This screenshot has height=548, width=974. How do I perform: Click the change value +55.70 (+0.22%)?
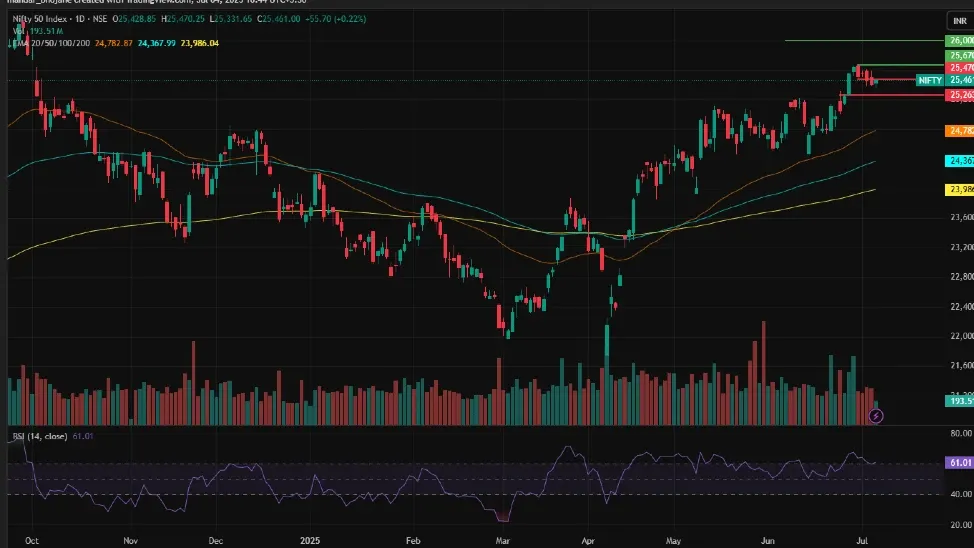335,19
